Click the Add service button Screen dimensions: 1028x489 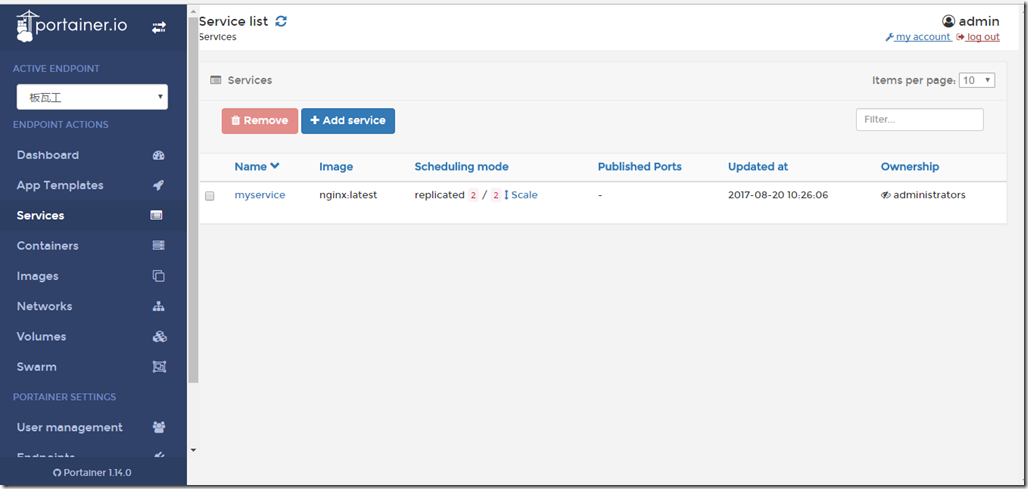point(347,121)
